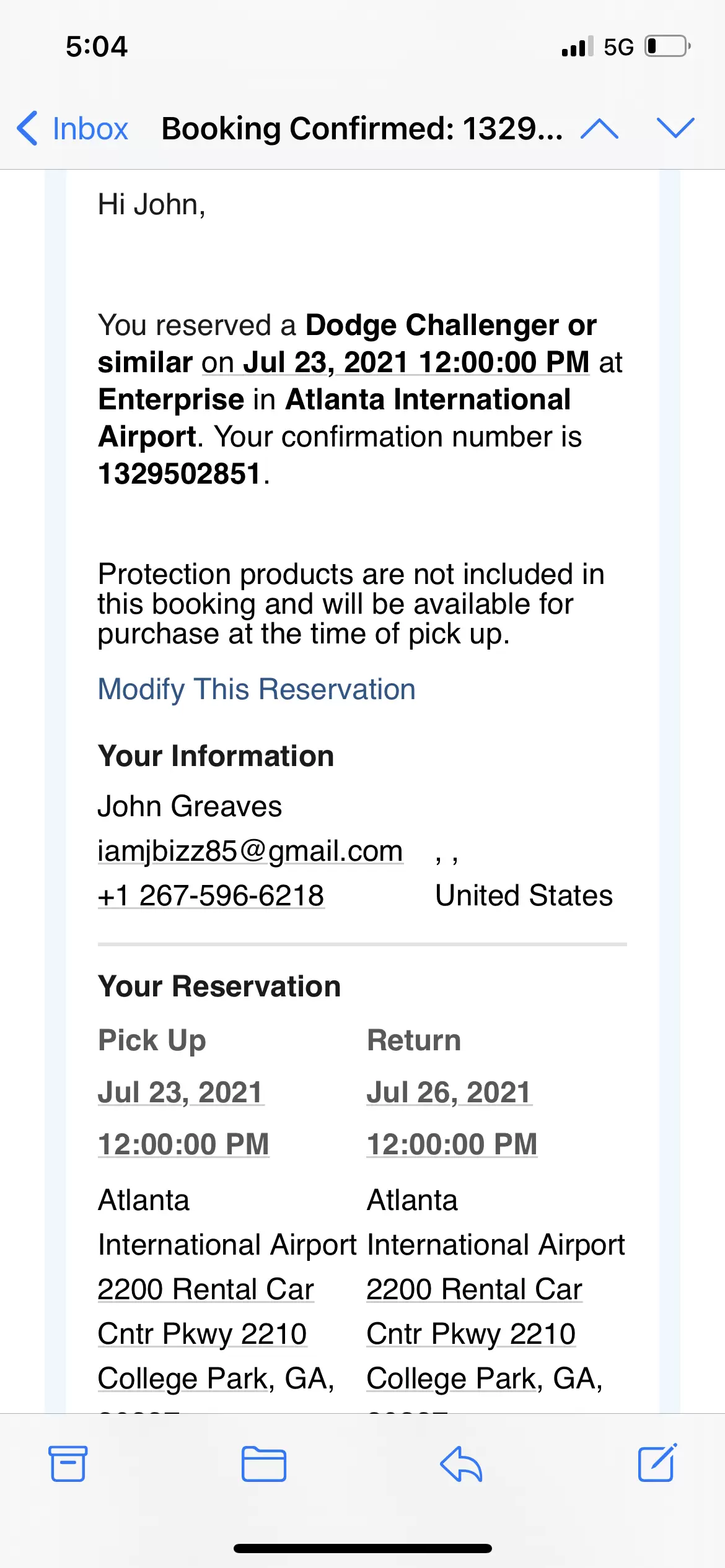Compose a new message icon
The width and height of the screenshot is (725, 1568).
[x=657, y=1463]
